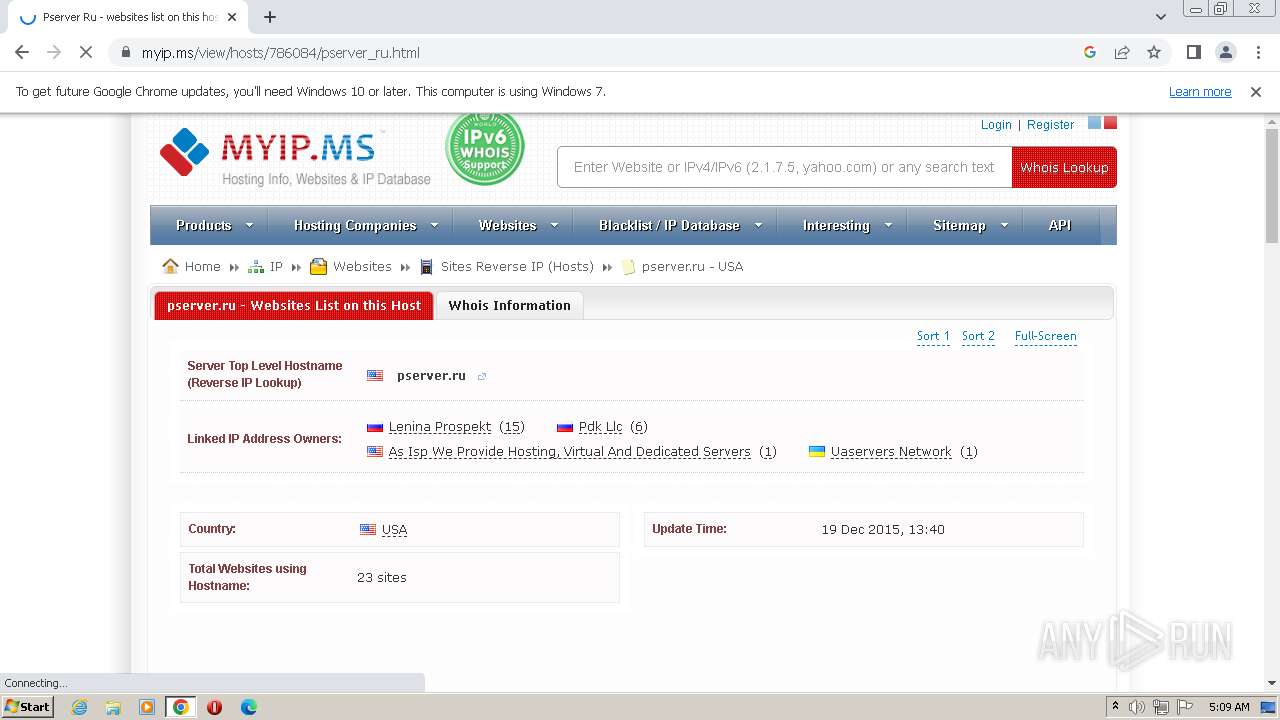View site information via the lock icon

pyautogui.click(x=126, y=52)
